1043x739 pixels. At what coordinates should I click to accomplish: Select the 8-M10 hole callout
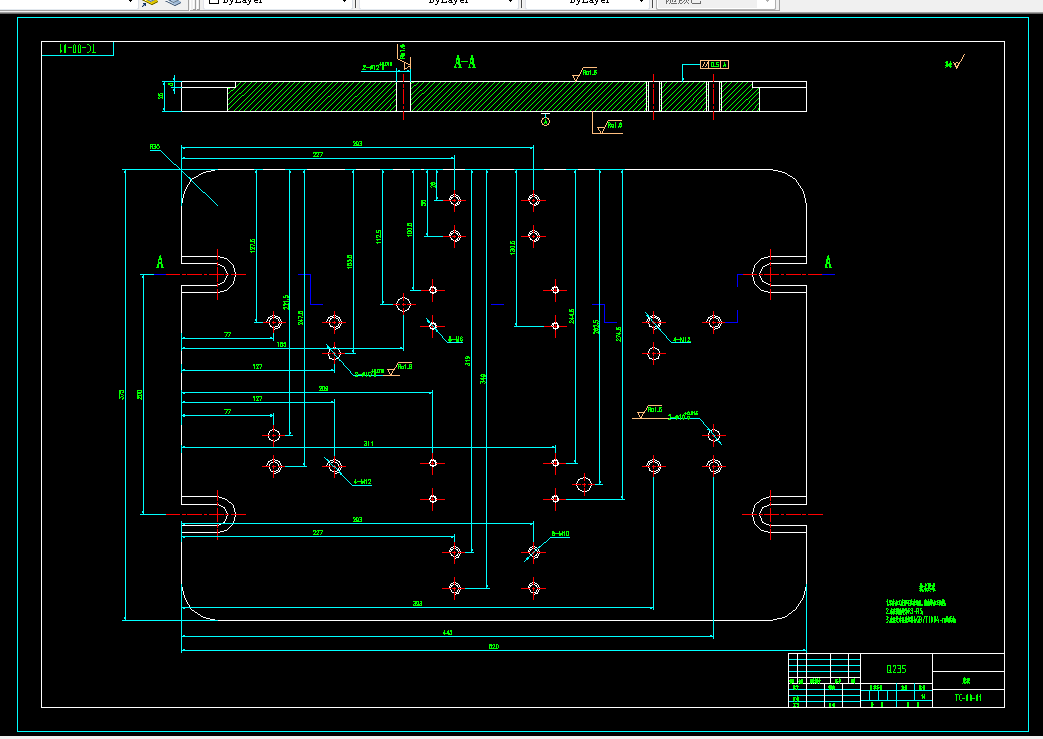coord(560,533)
